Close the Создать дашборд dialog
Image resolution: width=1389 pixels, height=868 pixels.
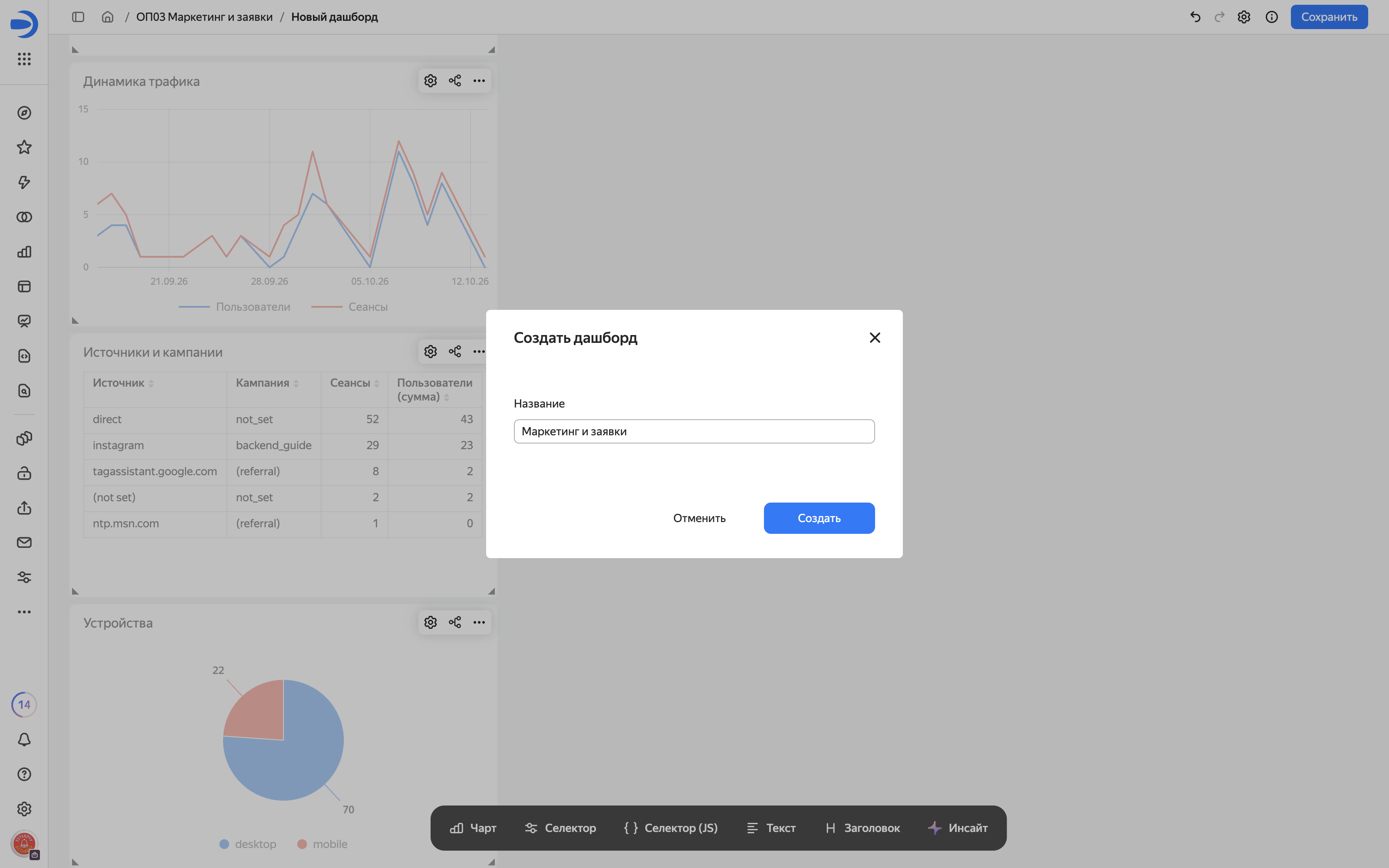tap(875, 338)
